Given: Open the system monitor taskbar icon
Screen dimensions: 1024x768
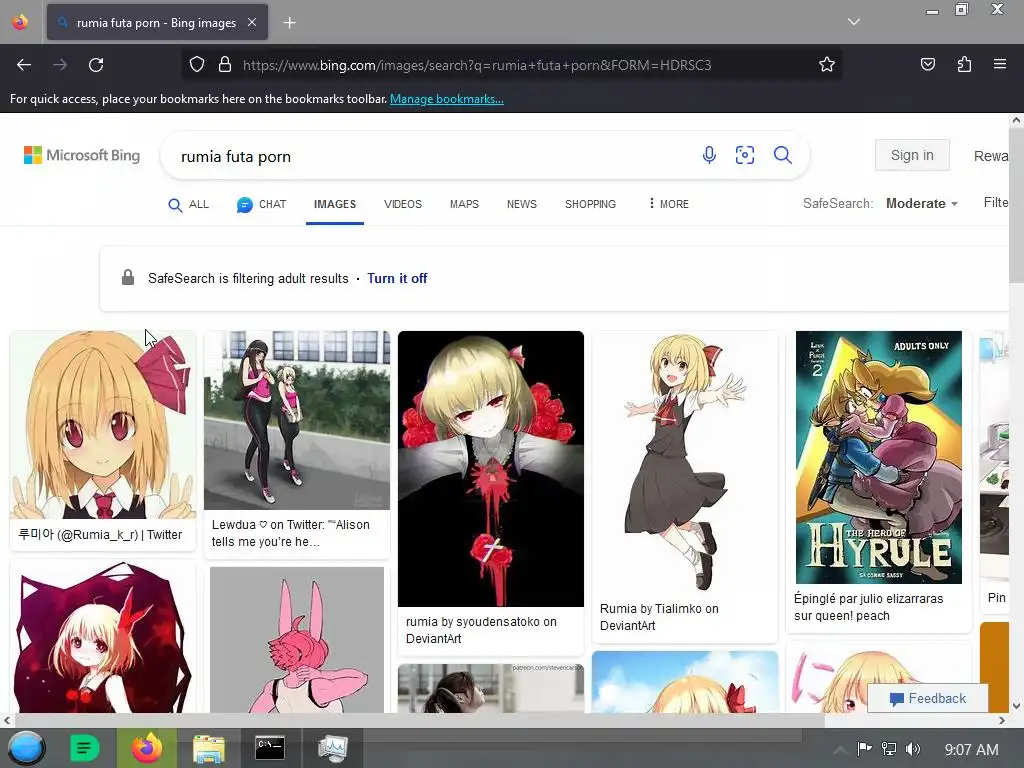Looking at the screenshot, I should point(332,748).
